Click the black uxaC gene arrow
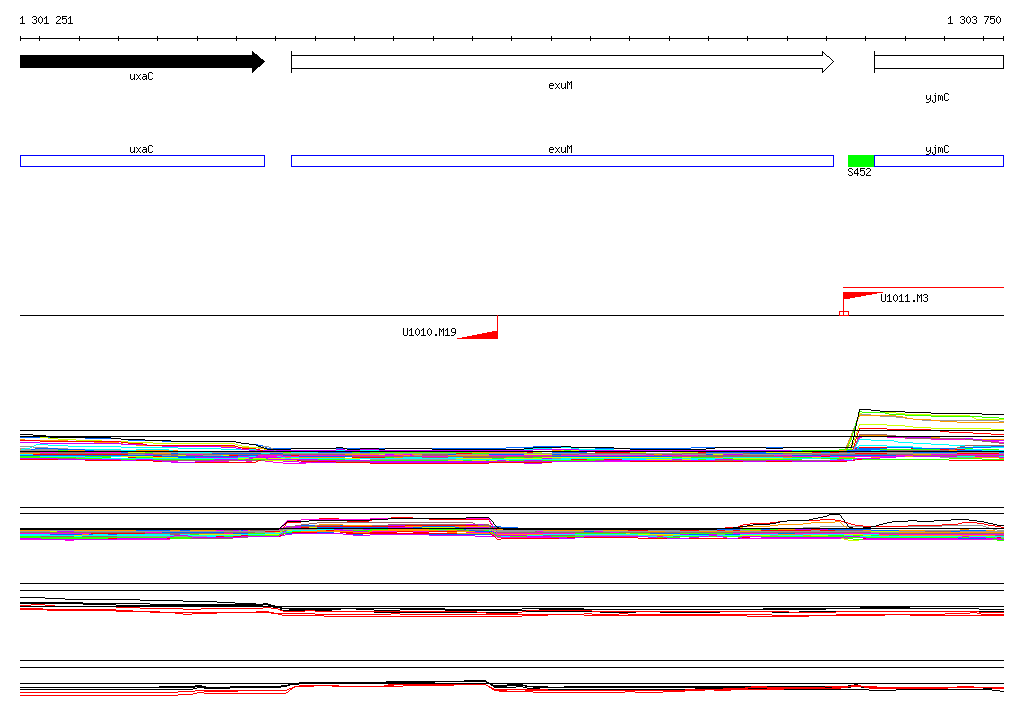The height and width of the screenshot is (714, 1024). 142,62
